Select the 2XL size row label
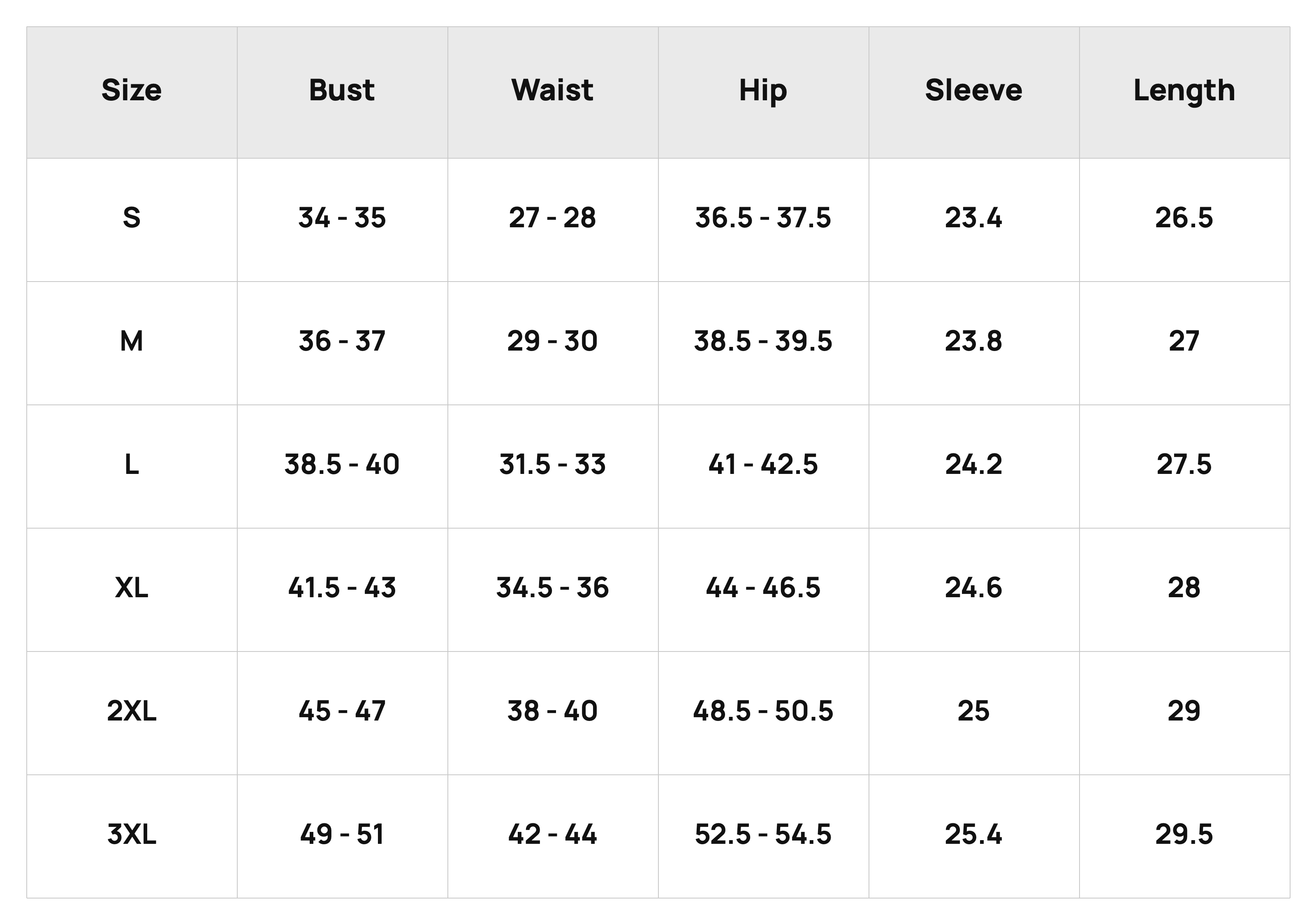1316x924 pixels. pyautogui.click(x=132, y=711)
